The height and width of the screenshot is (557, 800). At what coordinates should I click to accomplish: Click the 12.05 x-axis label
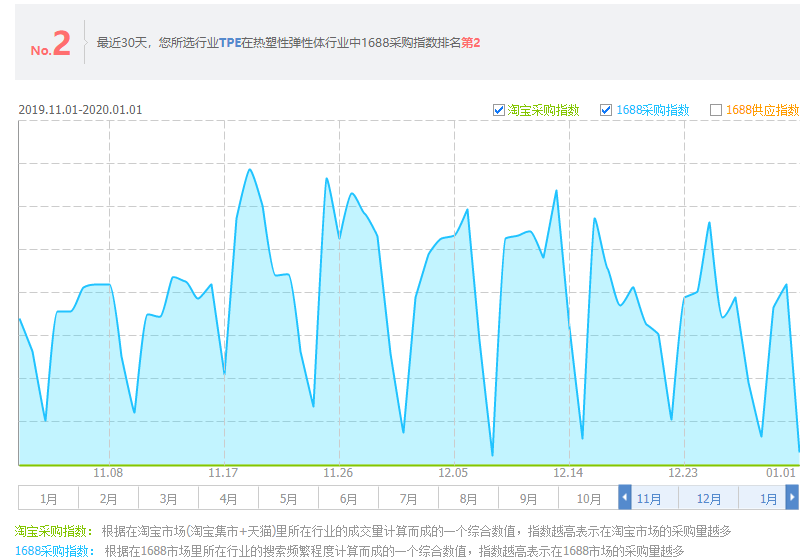453,473
